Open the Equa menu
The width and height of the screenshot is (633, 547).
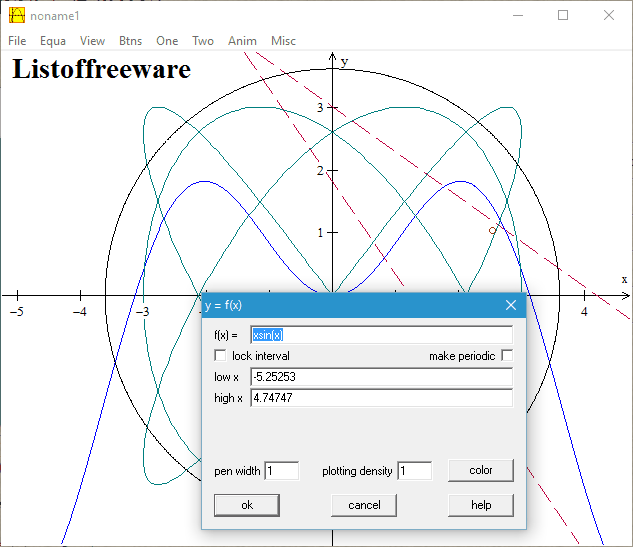point(52,41)
